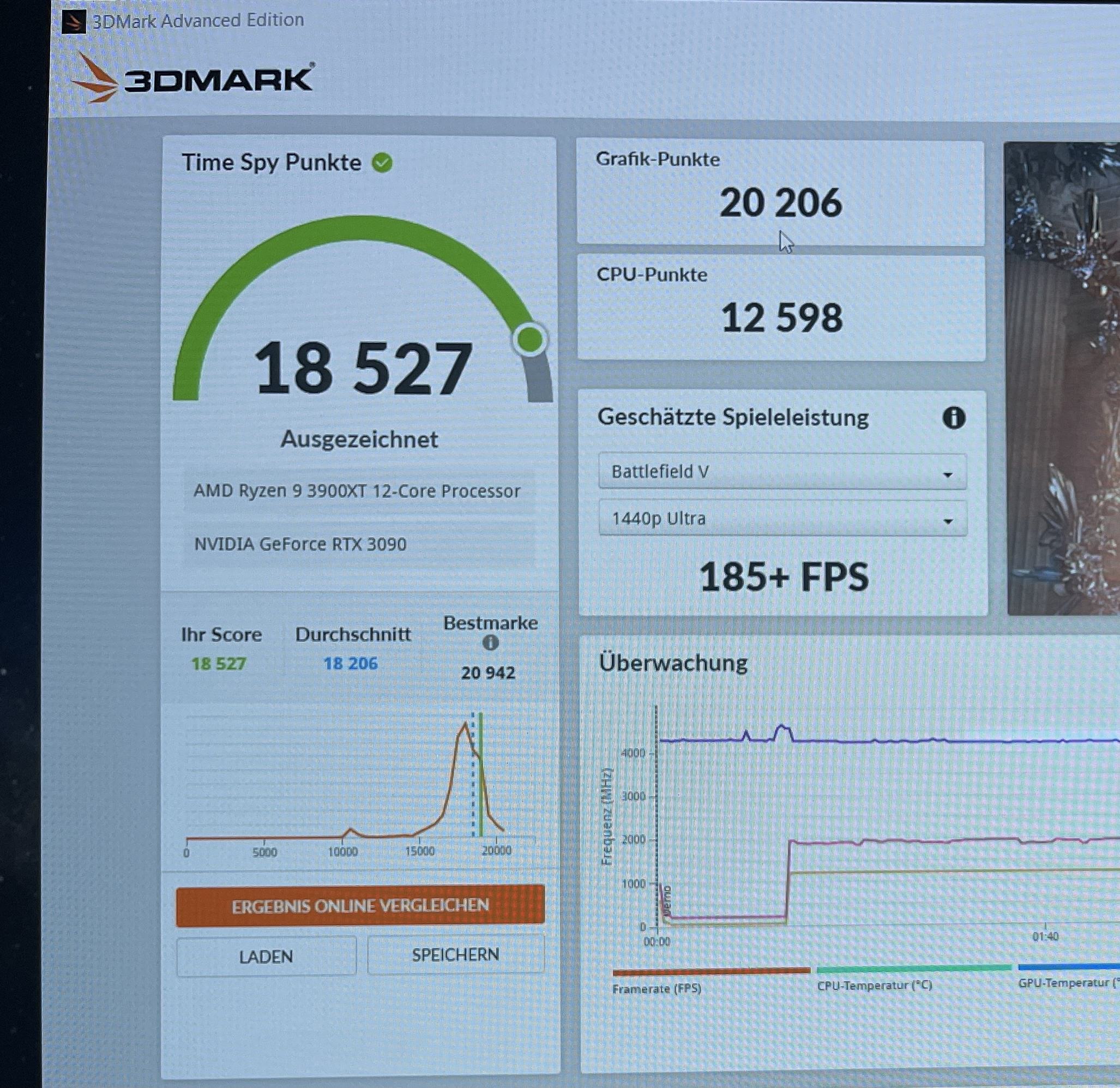This screenshot has height=1088, width=1120.
Task: Click Bestmarke value 20 942
Action: [x=488, y=672]
